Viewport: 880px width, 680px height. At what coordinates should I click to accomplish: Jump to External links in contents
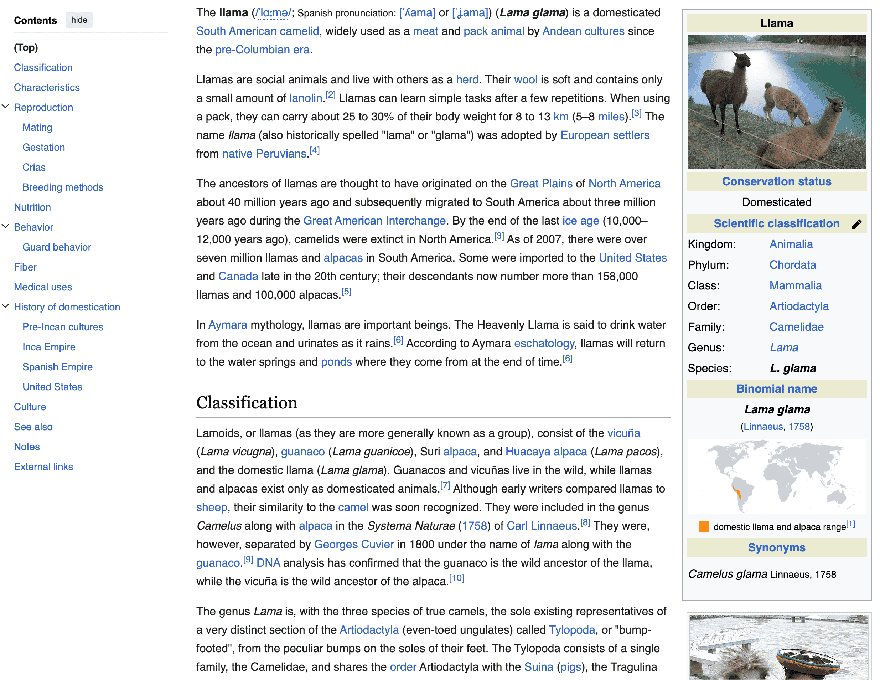pyautogui.click(x=44, y=467)
